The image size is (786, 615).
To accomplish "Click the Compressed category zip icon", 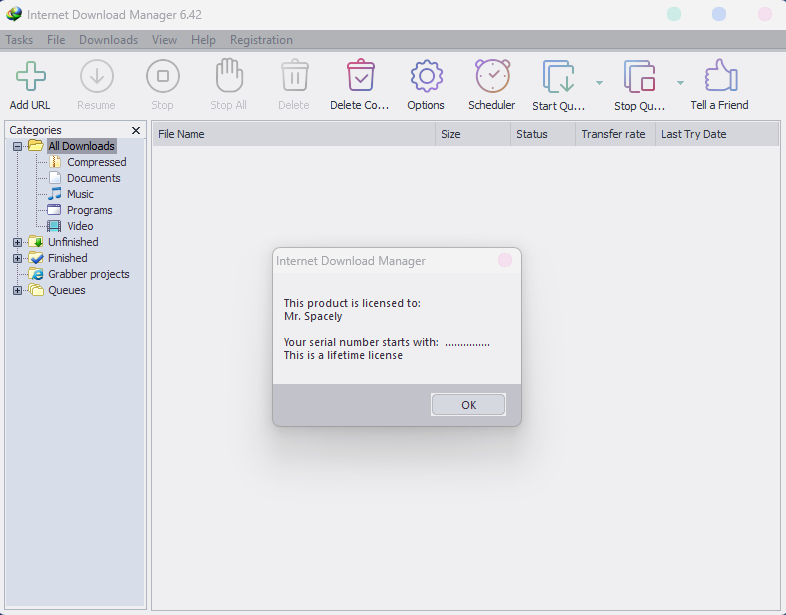I will [x=55, y=162].
